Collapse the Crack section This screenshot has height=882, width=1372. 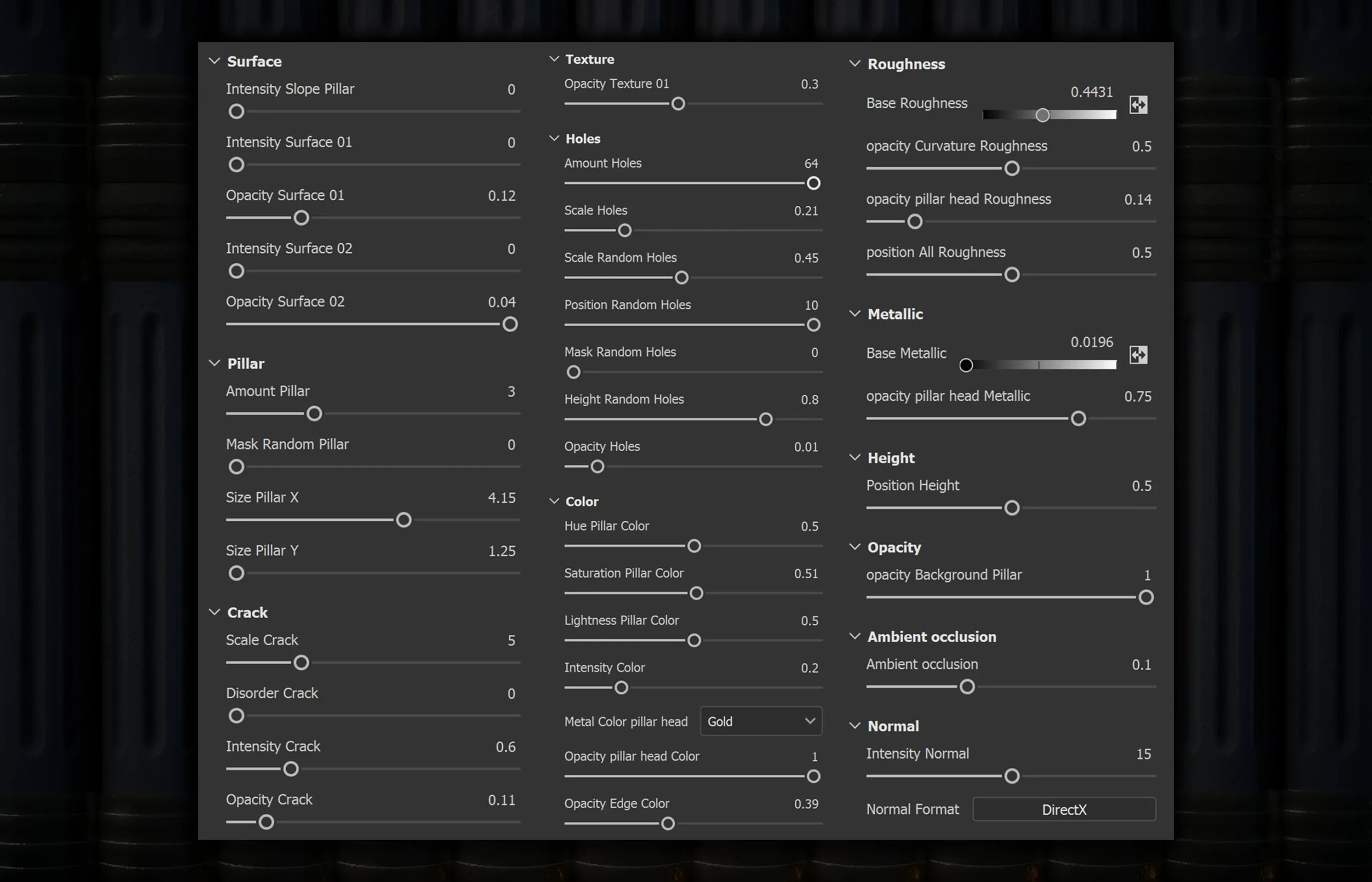pyautogui.click(x=214, y=612)
